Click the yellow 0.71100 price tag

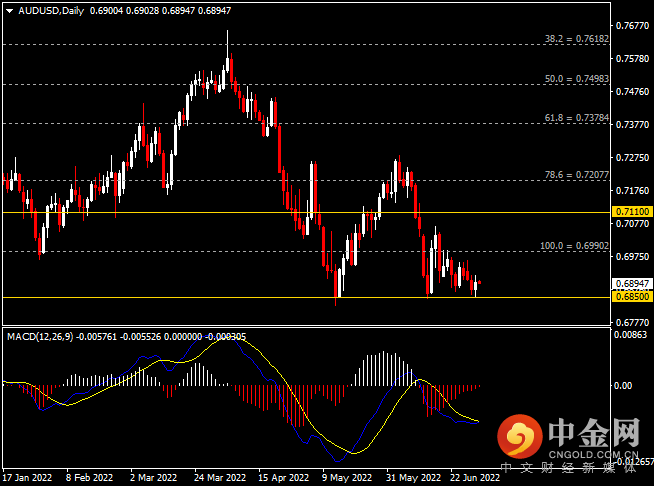(632, 212)
